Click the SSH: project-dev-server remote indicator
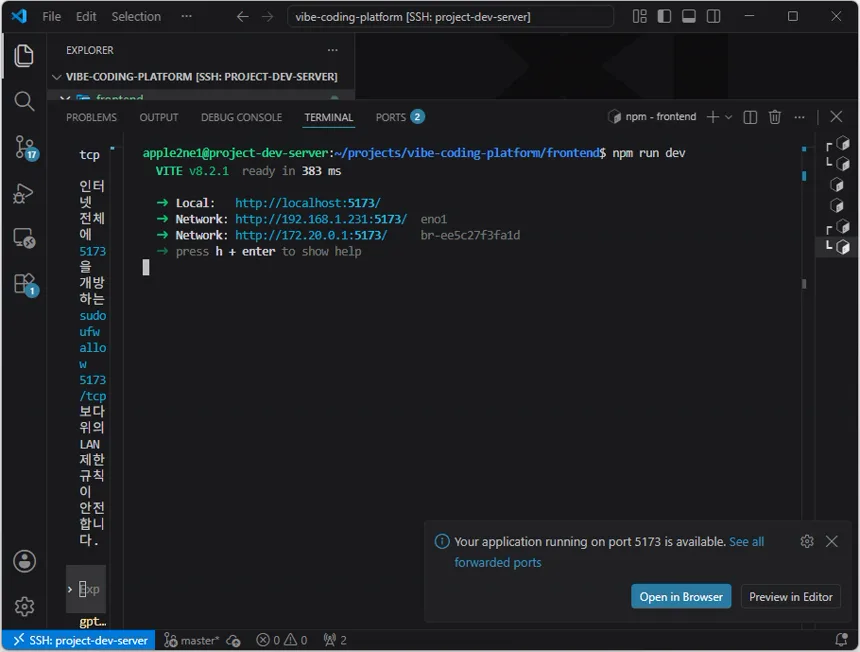 pyautogui.click(x=80, y=640)
